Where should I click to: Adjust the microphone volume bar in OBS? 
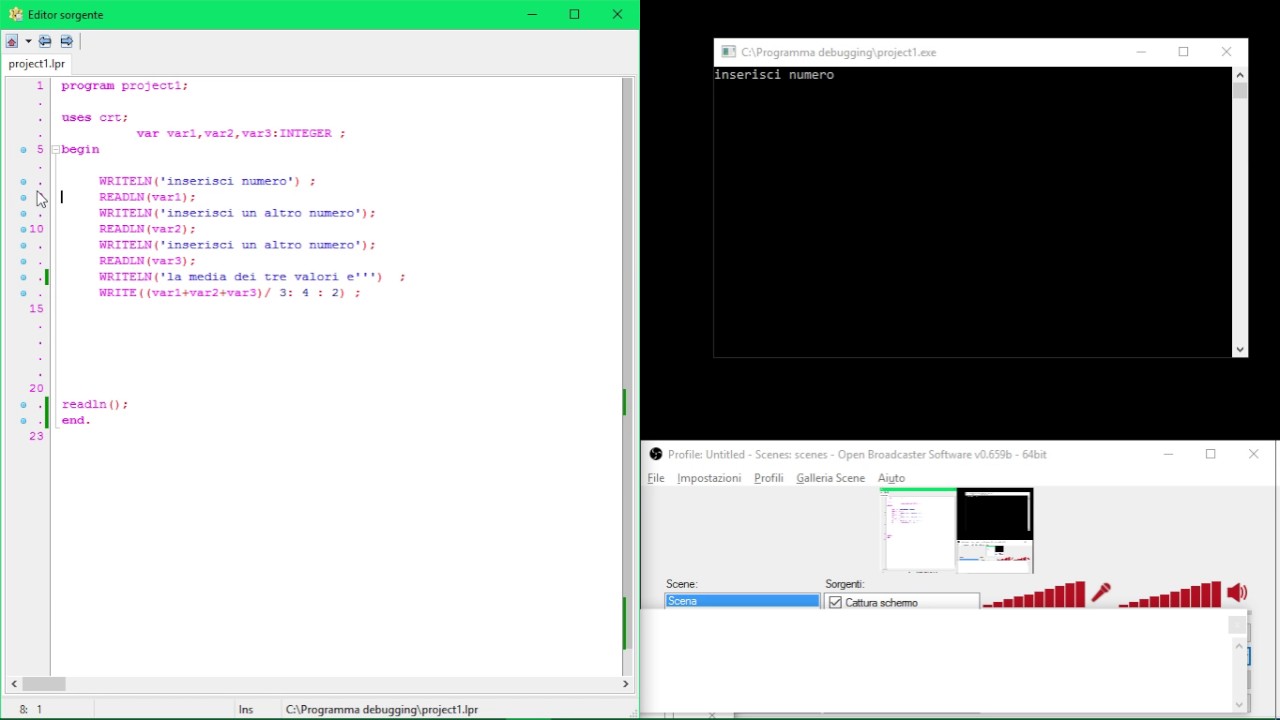click(1034, 595)
